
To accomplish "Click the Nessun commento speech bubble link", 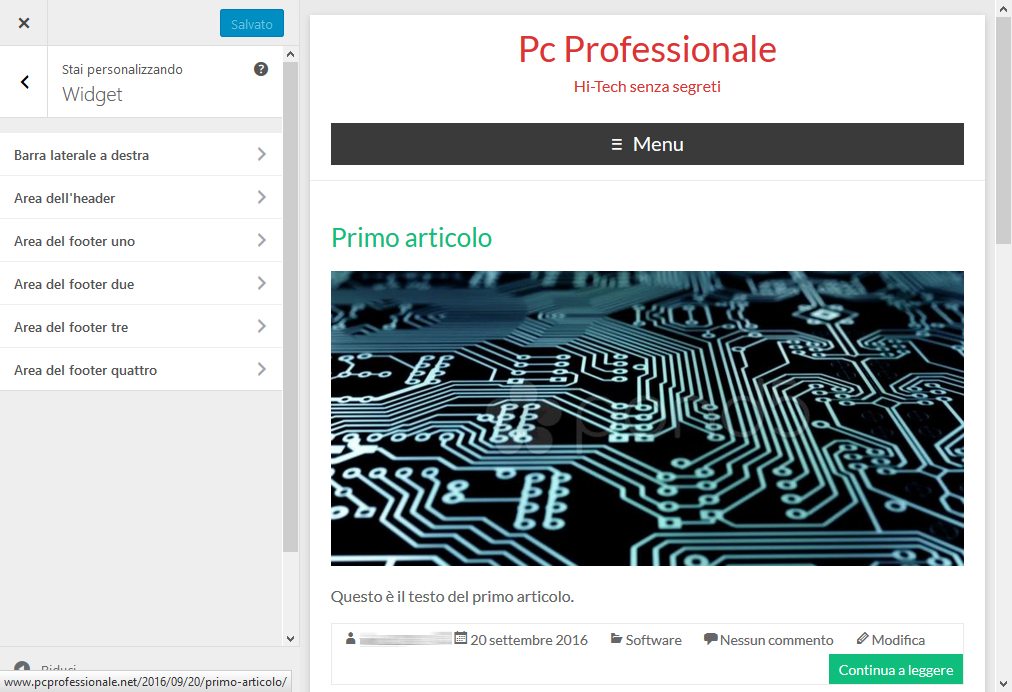I will (768, 640).
